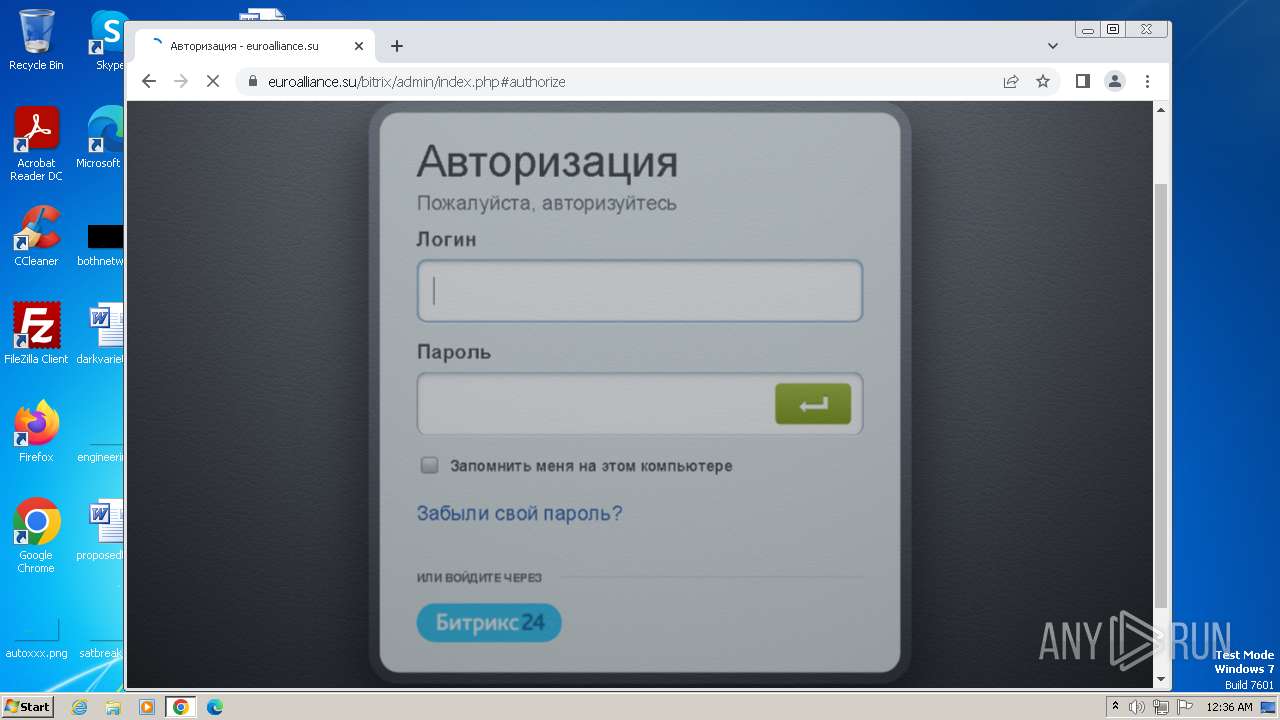Focus the Логин input field
The image size is (1280, 720).
(640, 291)
